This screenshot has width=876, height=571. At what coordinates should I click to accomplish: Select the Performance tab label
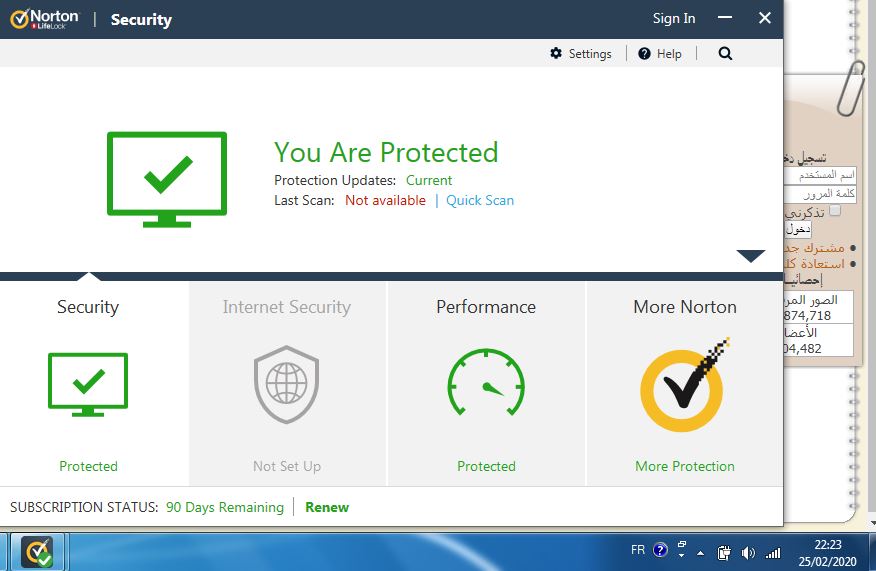(x=486, y=307)
